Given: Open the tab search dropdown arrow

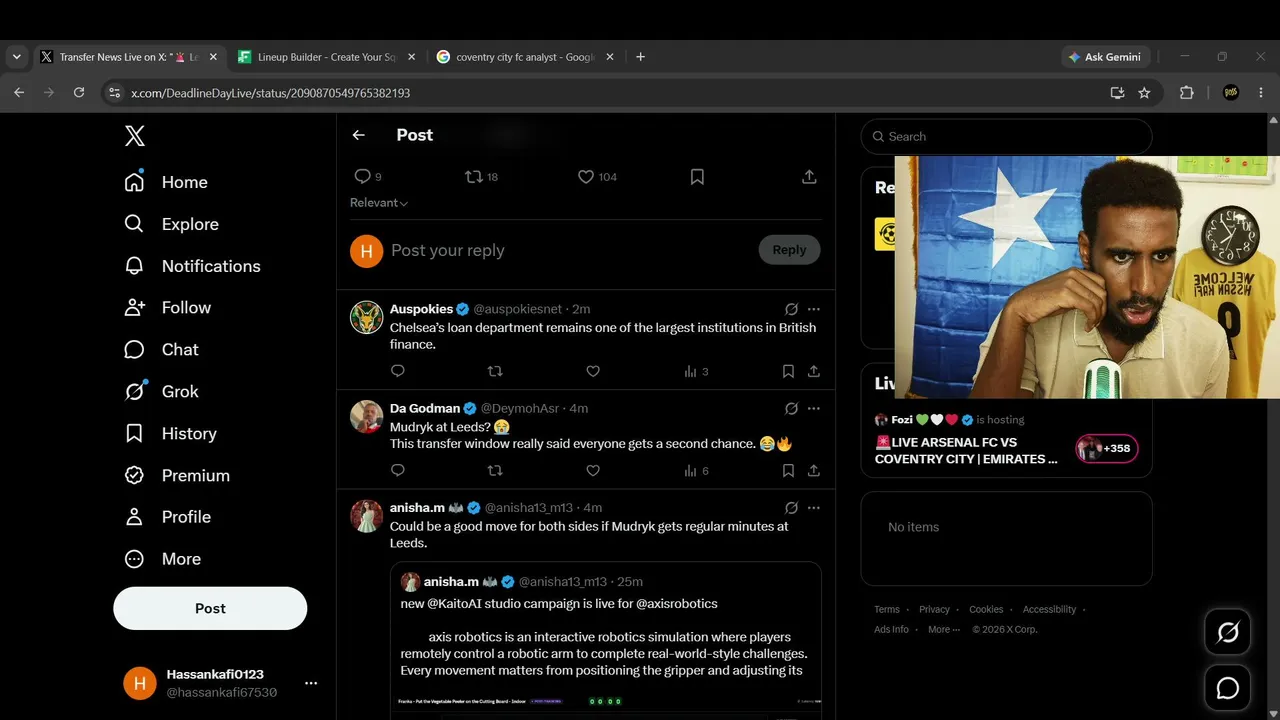Looking at the screenshot, I should pyautogui.click(x=17, y=57).
